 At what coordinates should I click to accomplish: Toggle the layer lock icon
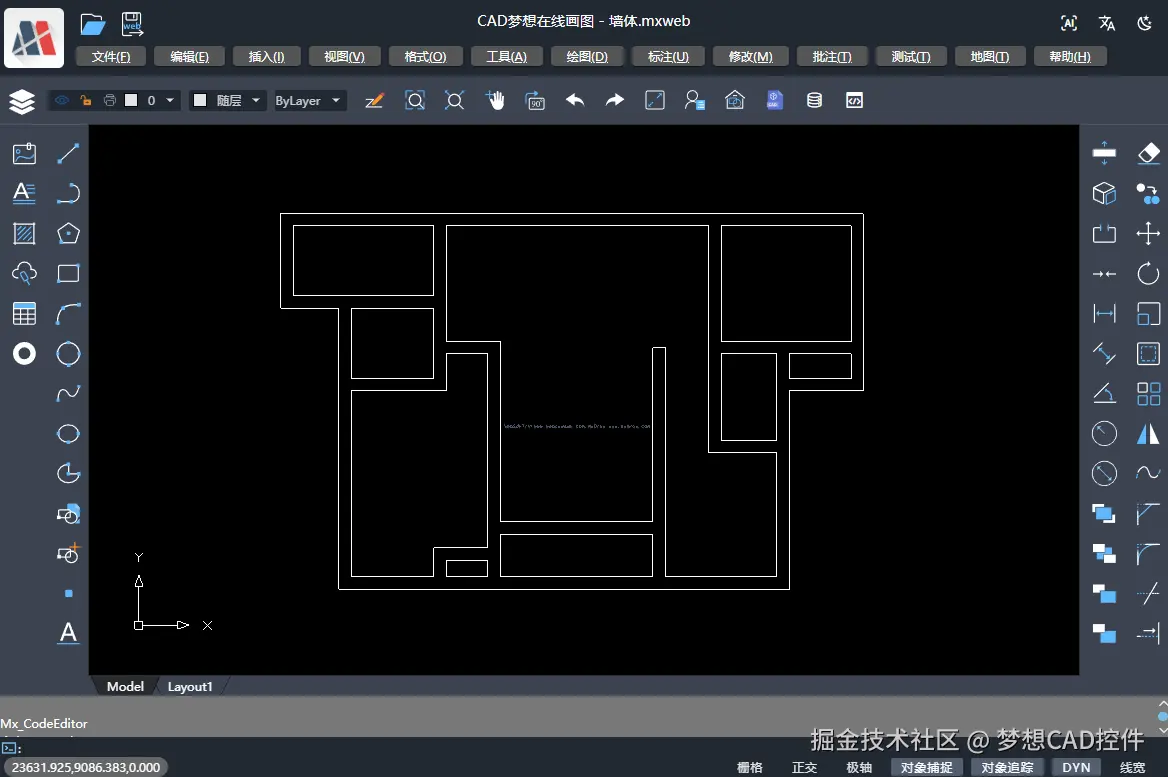click(86, 100)
